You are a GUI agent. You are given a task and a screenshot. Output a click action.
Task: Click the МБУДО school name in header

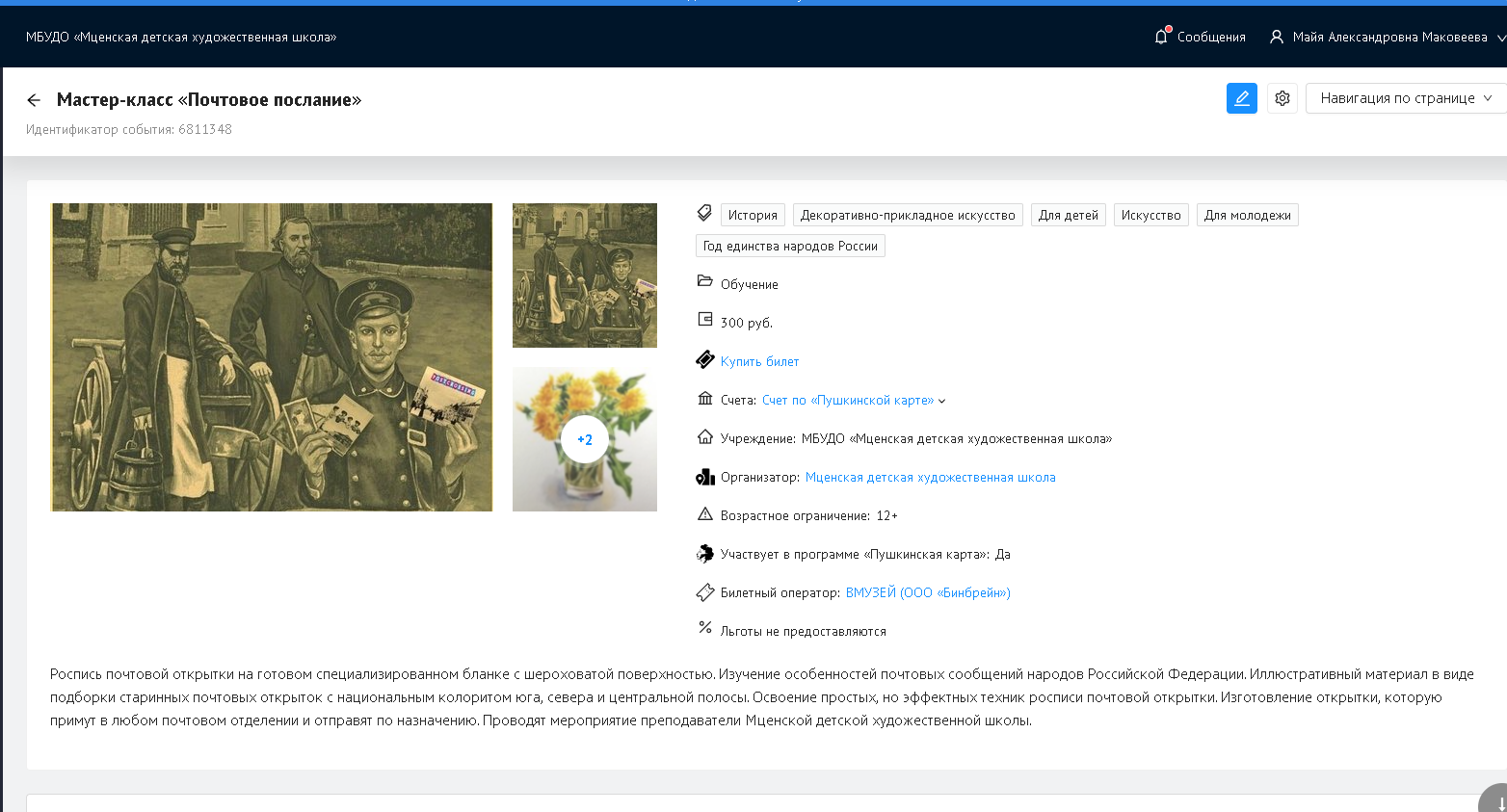click(181, 37)
